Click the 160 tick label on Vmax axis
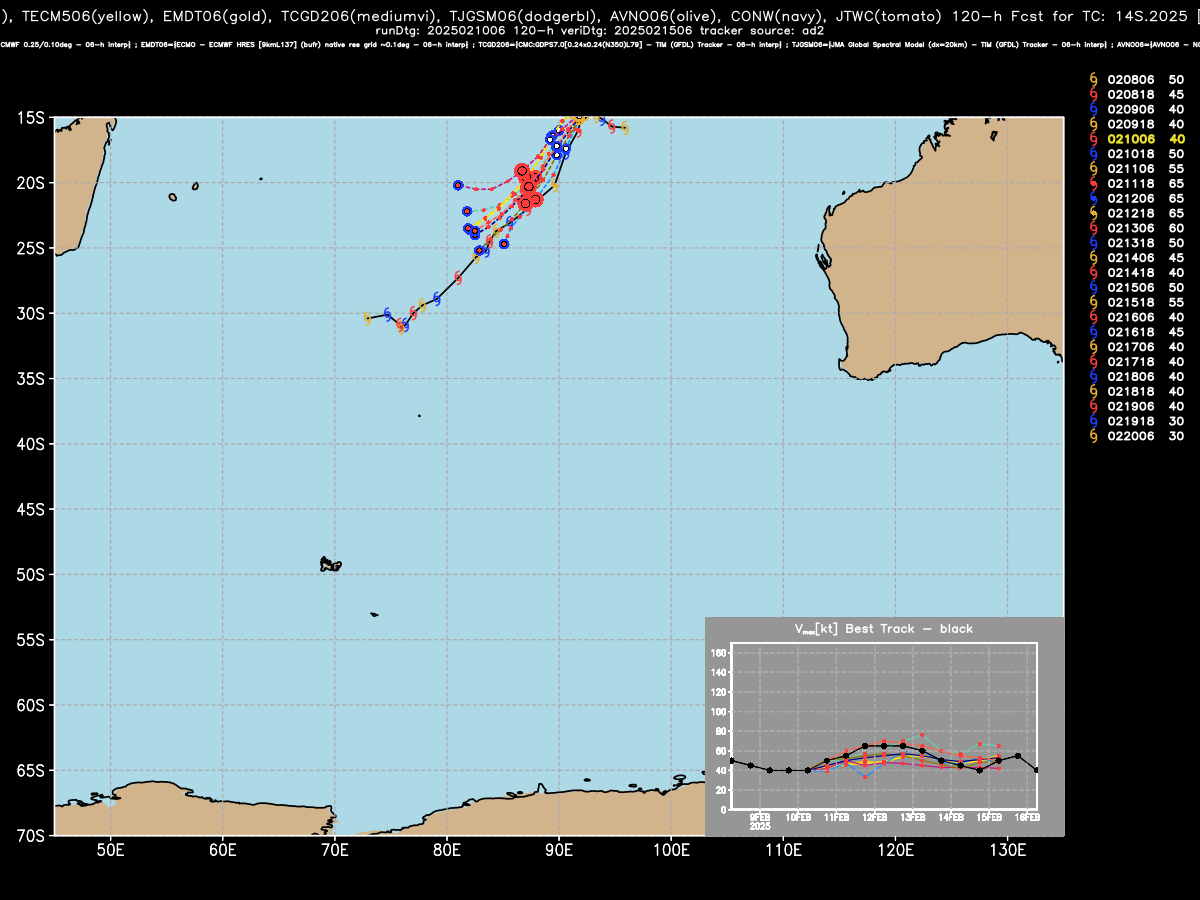This screenshot has height=900, width=1200. coord(717,653)
